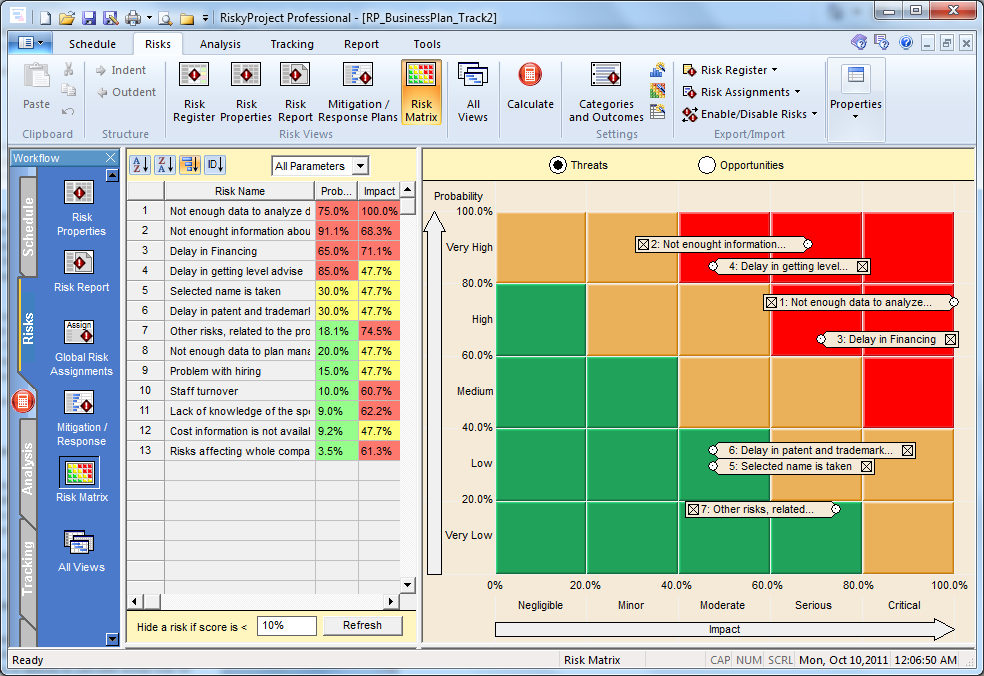Viewport: 984px width, 676px height.
Task: Toggle checkbox on risk 3 Delay in Financing label
Action: tap(951, 340)
